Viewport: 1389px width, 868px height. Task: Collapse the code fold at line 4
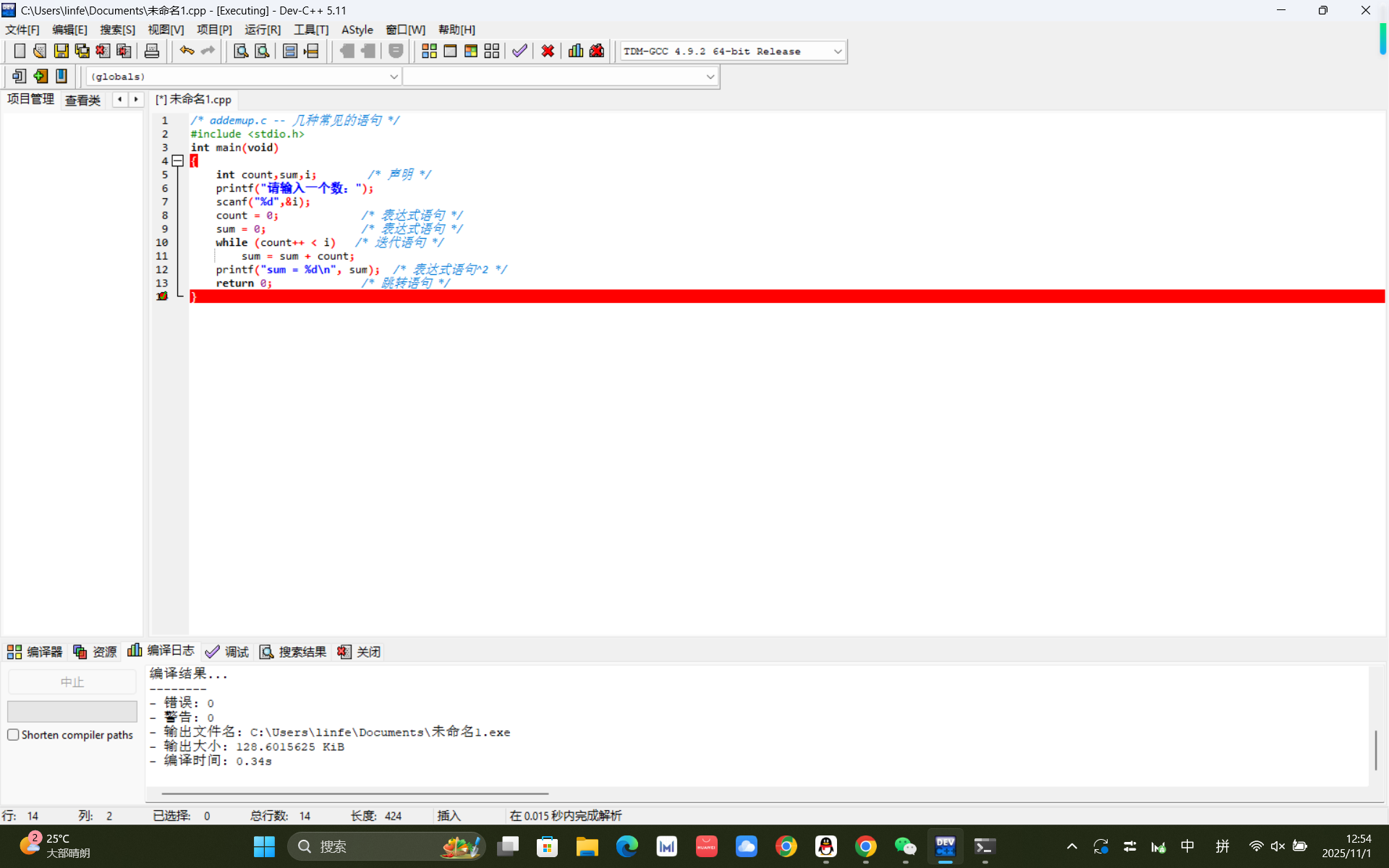177,161
